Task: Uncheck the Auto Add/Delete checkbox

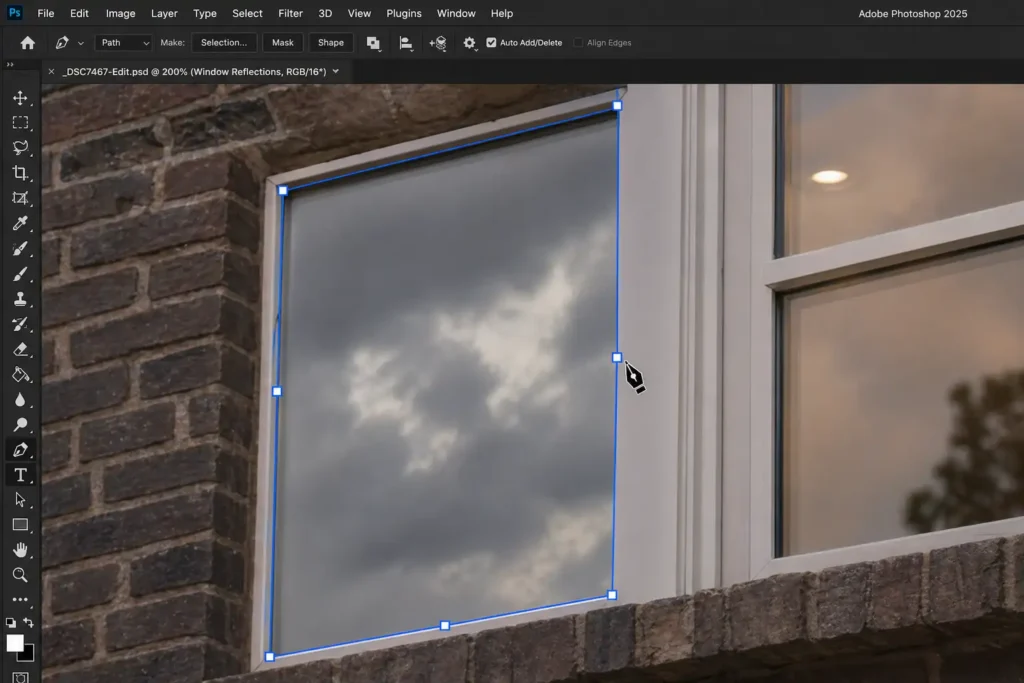Action: tap(491, 43)
